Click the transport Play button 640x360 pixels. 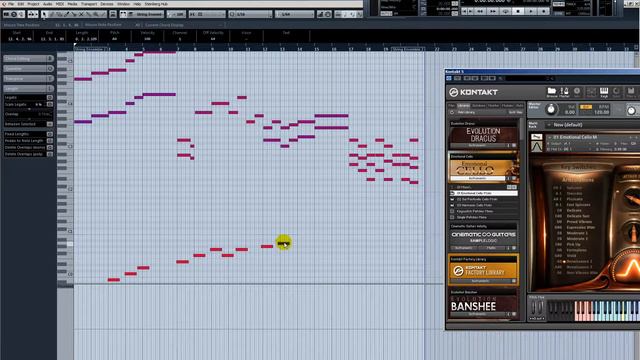tap(531, 11)
